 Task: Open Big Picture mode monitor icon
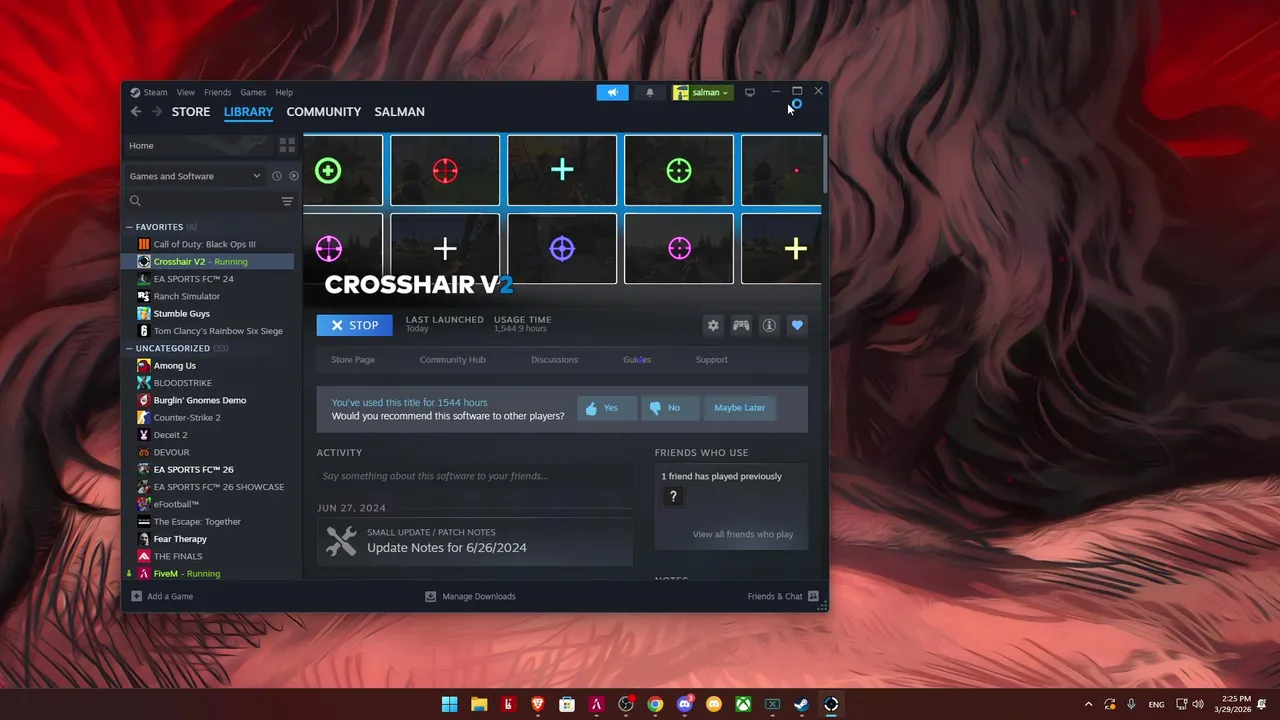click(750, 92)
